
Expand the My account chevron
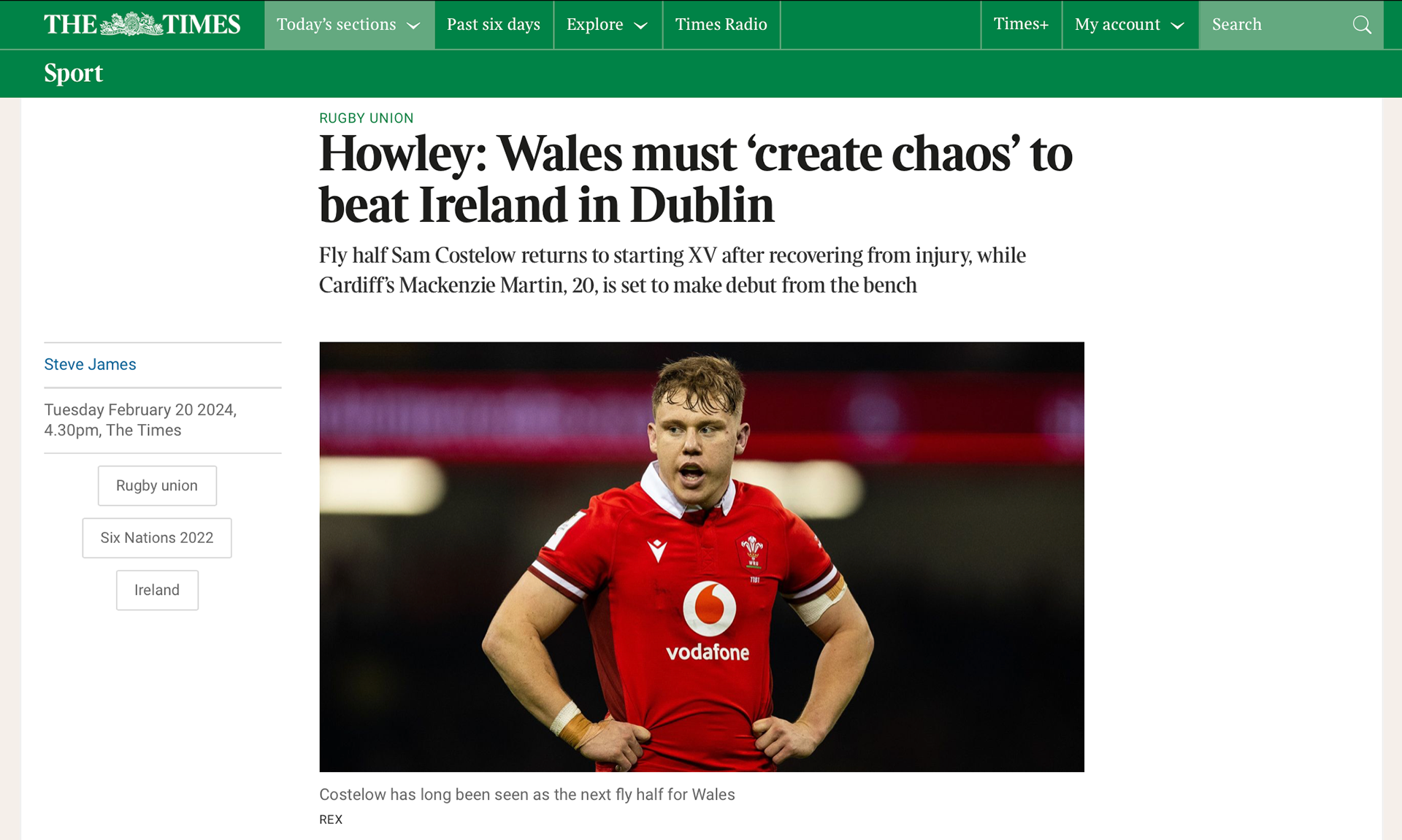click(x=1177, y=26)
